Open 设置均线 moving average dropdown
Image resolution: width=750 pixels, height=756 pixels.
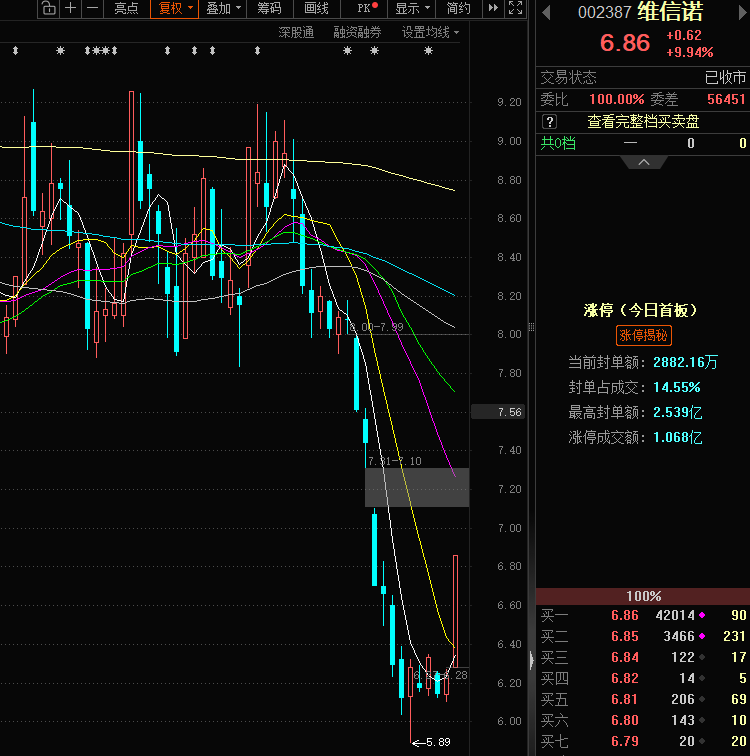tap(430, 32)
